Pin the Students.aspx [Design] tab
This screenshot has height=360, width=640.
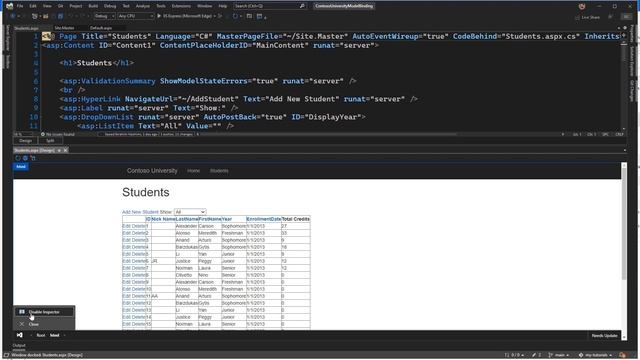point(59,151)
